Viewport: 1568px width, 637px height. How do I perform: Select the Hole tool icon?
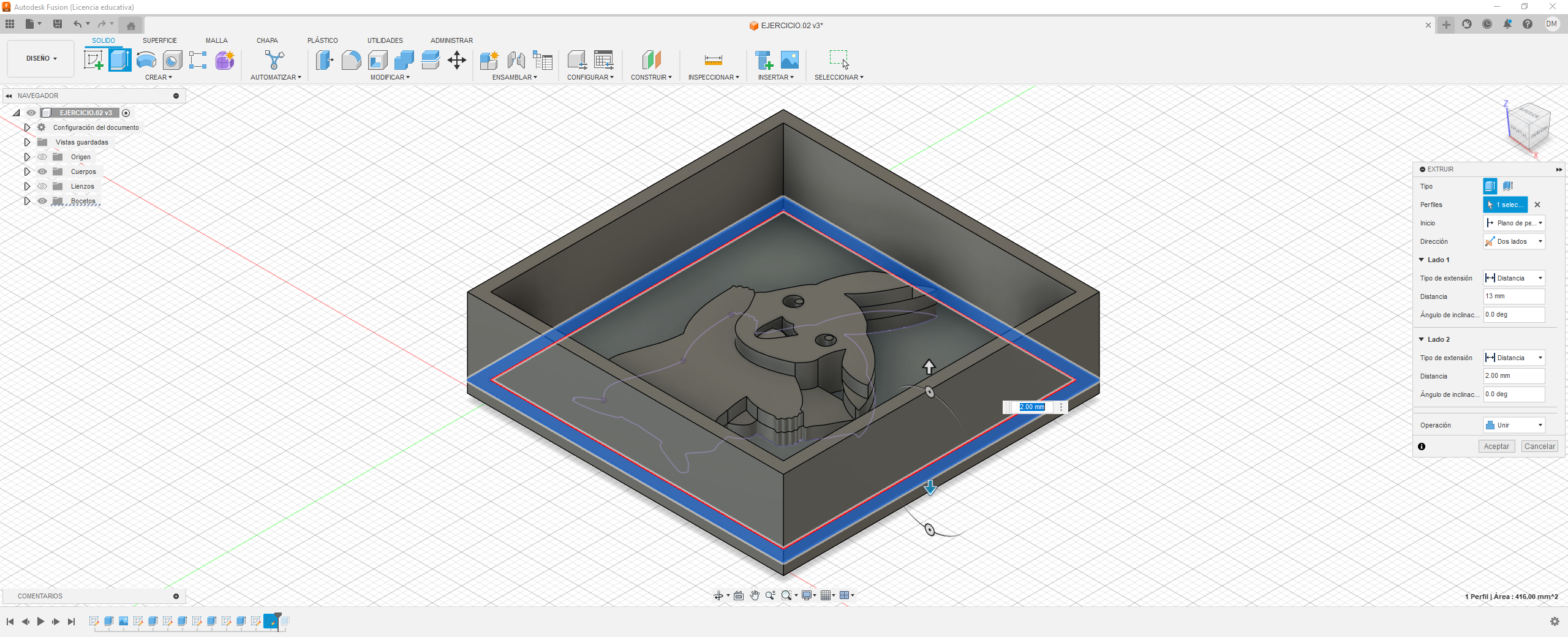click(x=173, y=60)
